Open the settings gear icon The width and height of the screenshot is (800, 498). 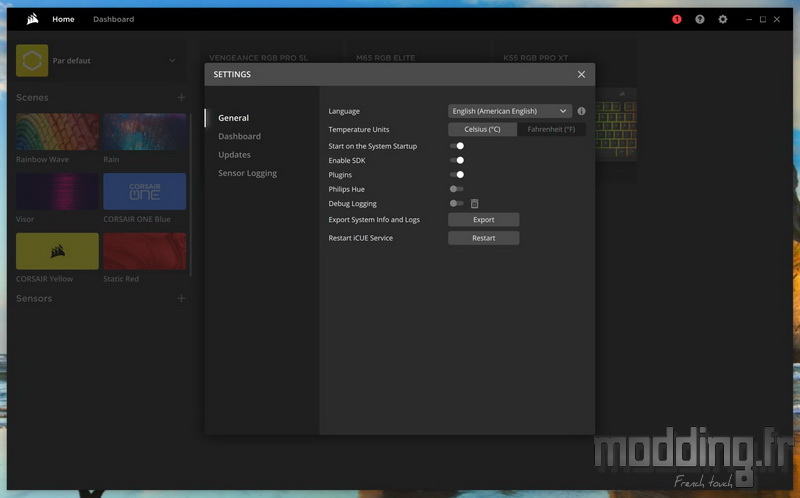click(x=722, y=19)
